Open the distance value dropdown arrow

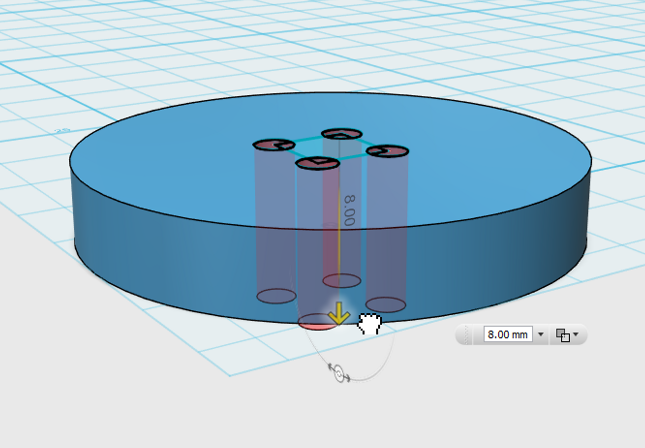click(x=541, y=334)
